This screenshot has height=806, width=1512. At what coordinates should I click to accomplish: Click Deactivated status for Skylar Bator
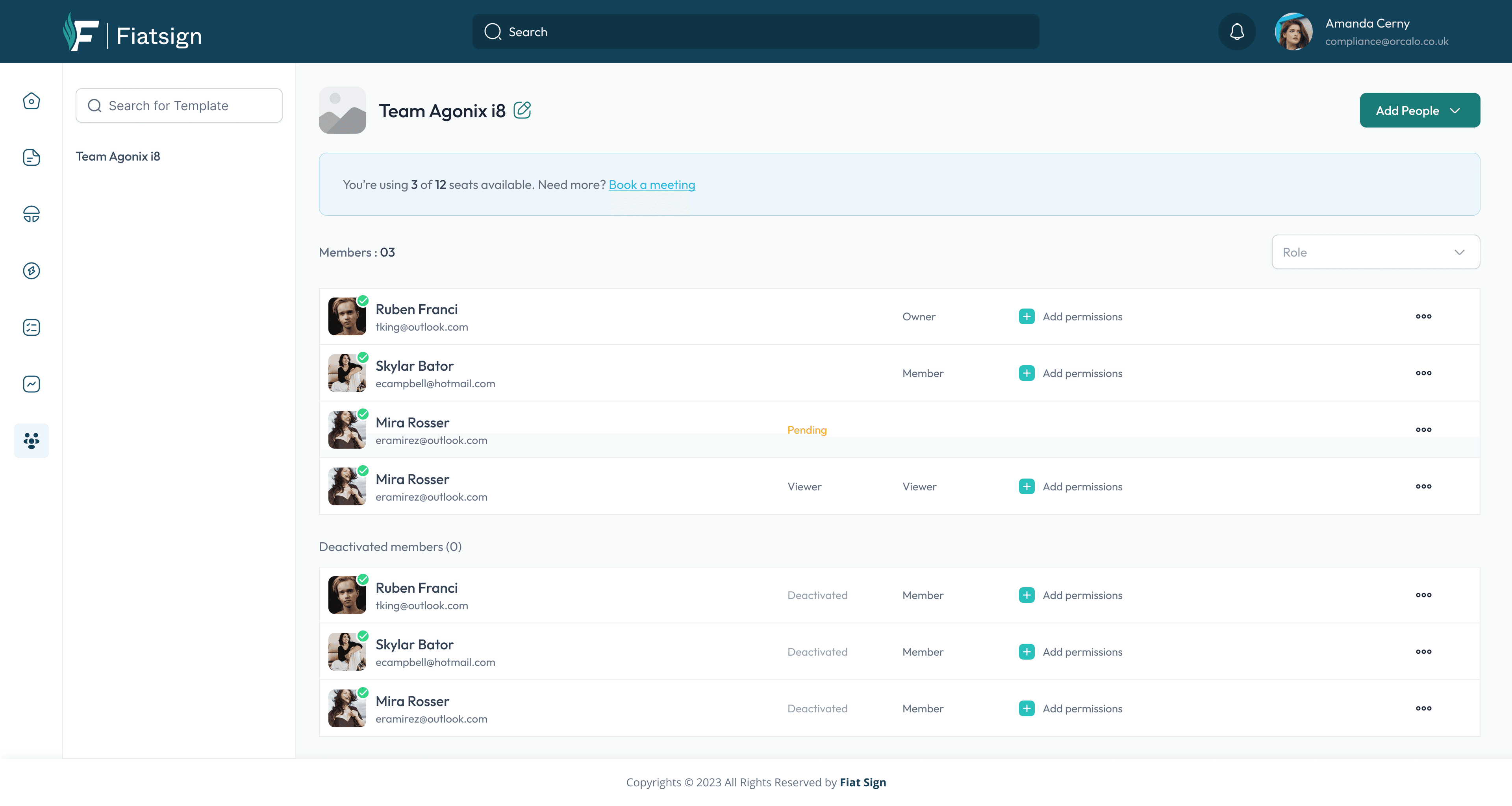(x=817, y=652)
